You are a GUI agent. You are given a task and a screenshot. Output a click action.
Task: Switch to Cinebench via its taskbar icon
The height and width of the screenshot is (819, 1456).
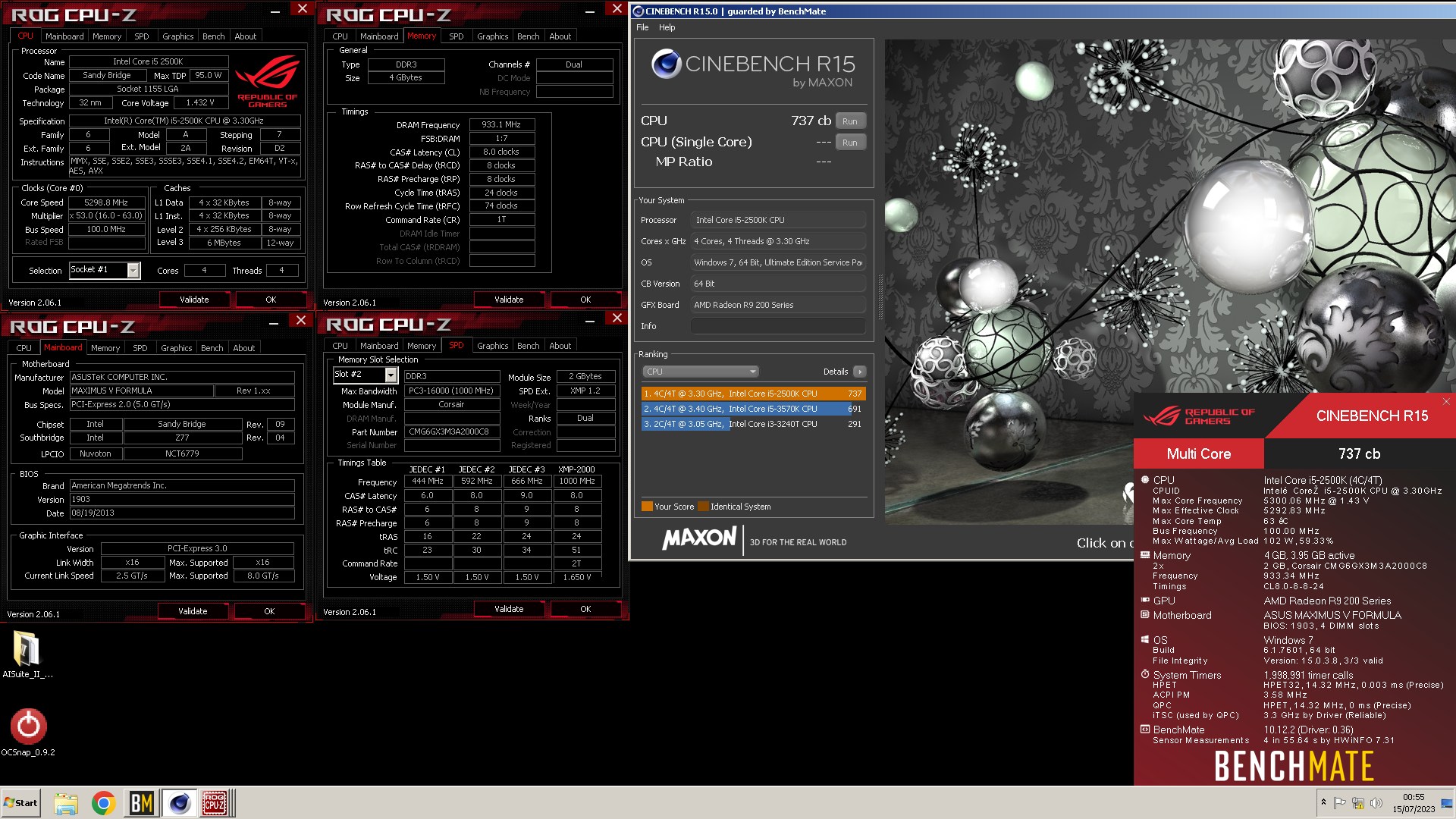coord(180,803)
